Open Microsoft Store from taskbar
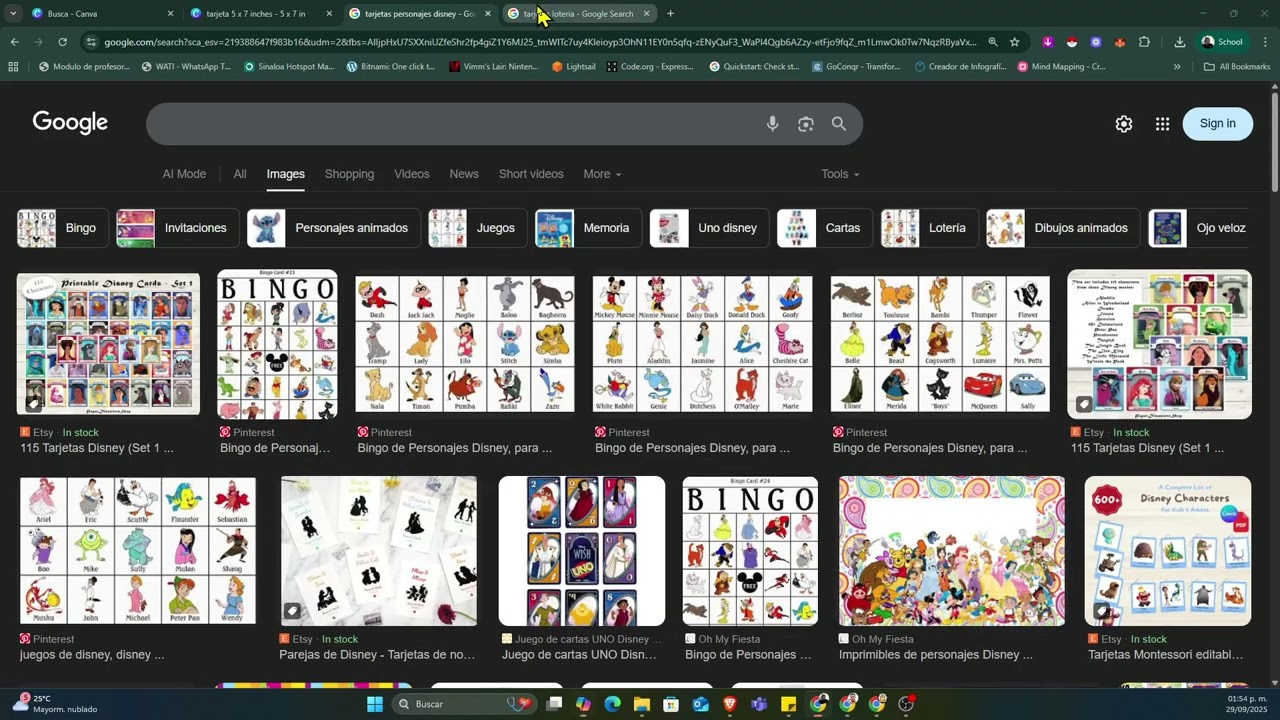The image size is (1280, 720). pos(671,704)
